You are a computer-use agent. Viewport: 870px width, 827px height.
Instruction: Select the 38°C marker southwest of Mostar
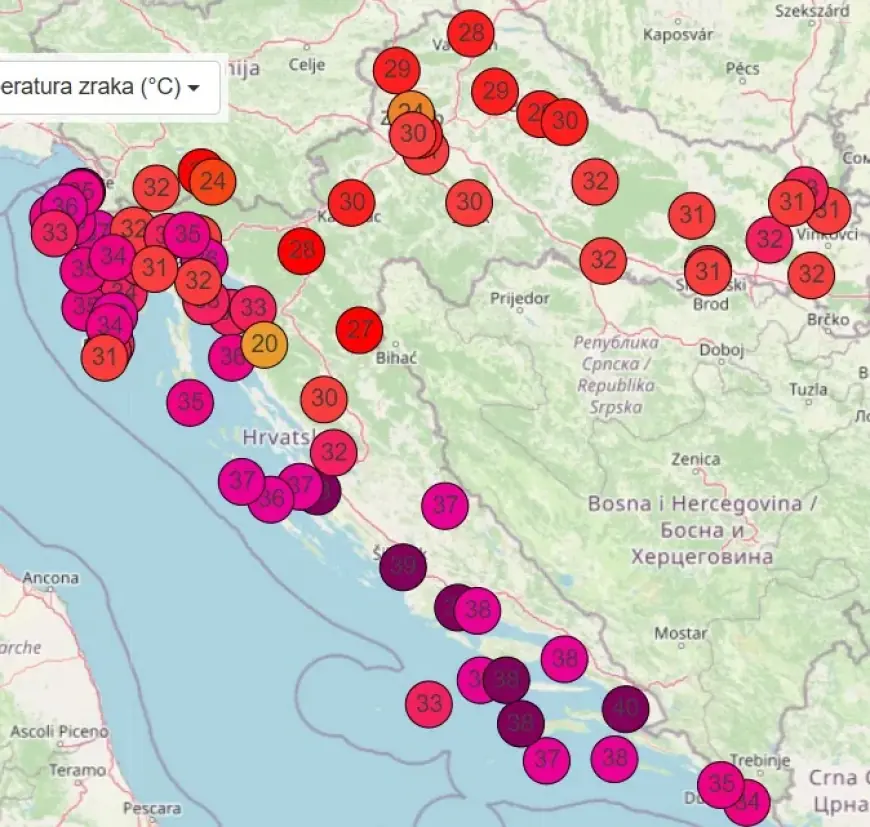click(562, 659)
